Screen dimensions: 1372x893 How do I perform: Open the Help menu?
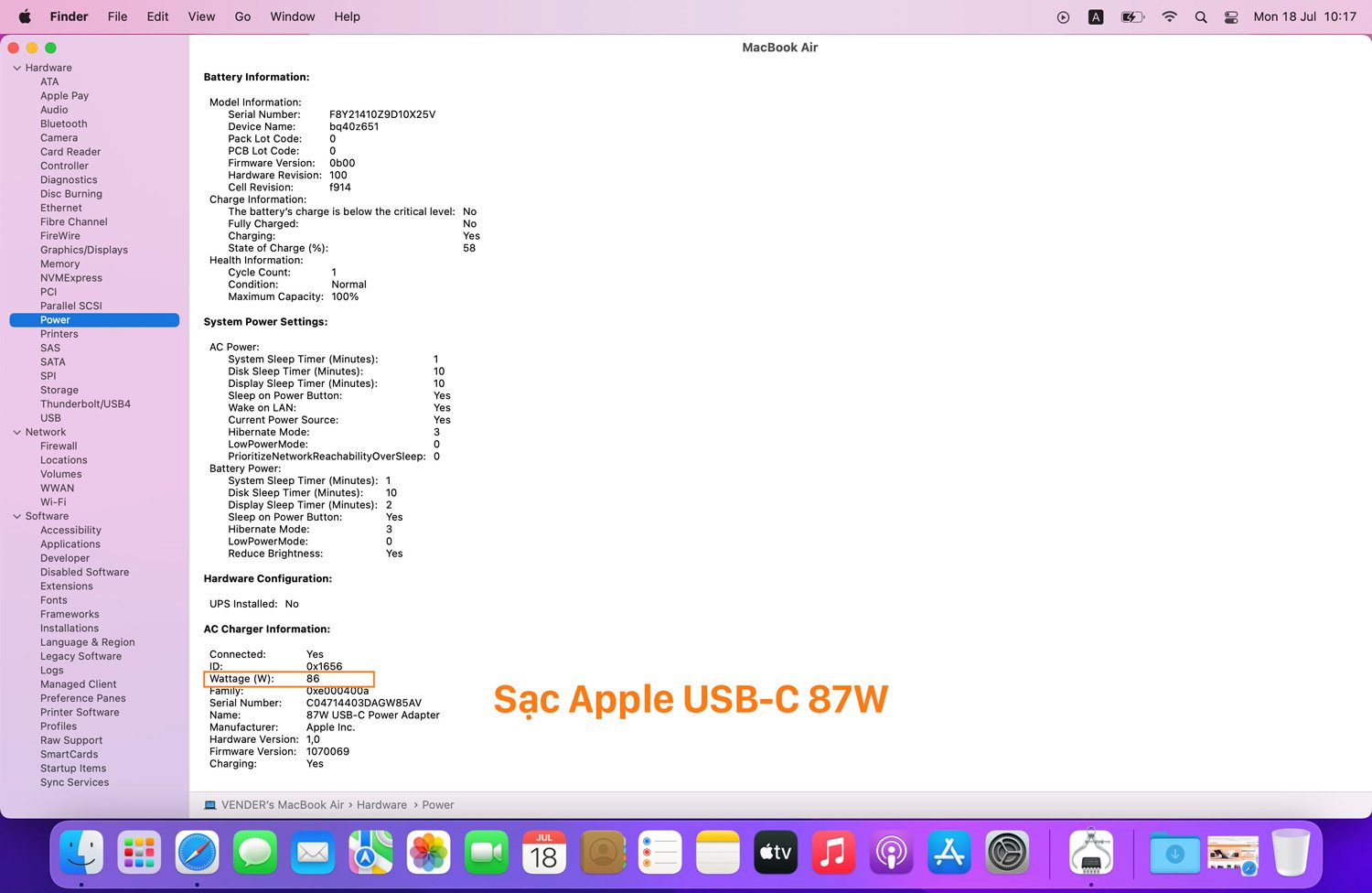pos(347,16)
